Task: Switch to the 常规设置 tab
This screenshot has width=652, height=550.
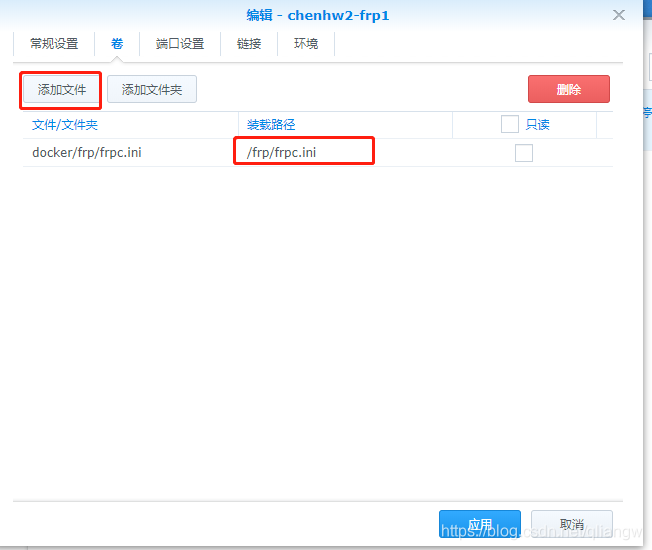Action: pyautogui.click(x=54, y=43)
